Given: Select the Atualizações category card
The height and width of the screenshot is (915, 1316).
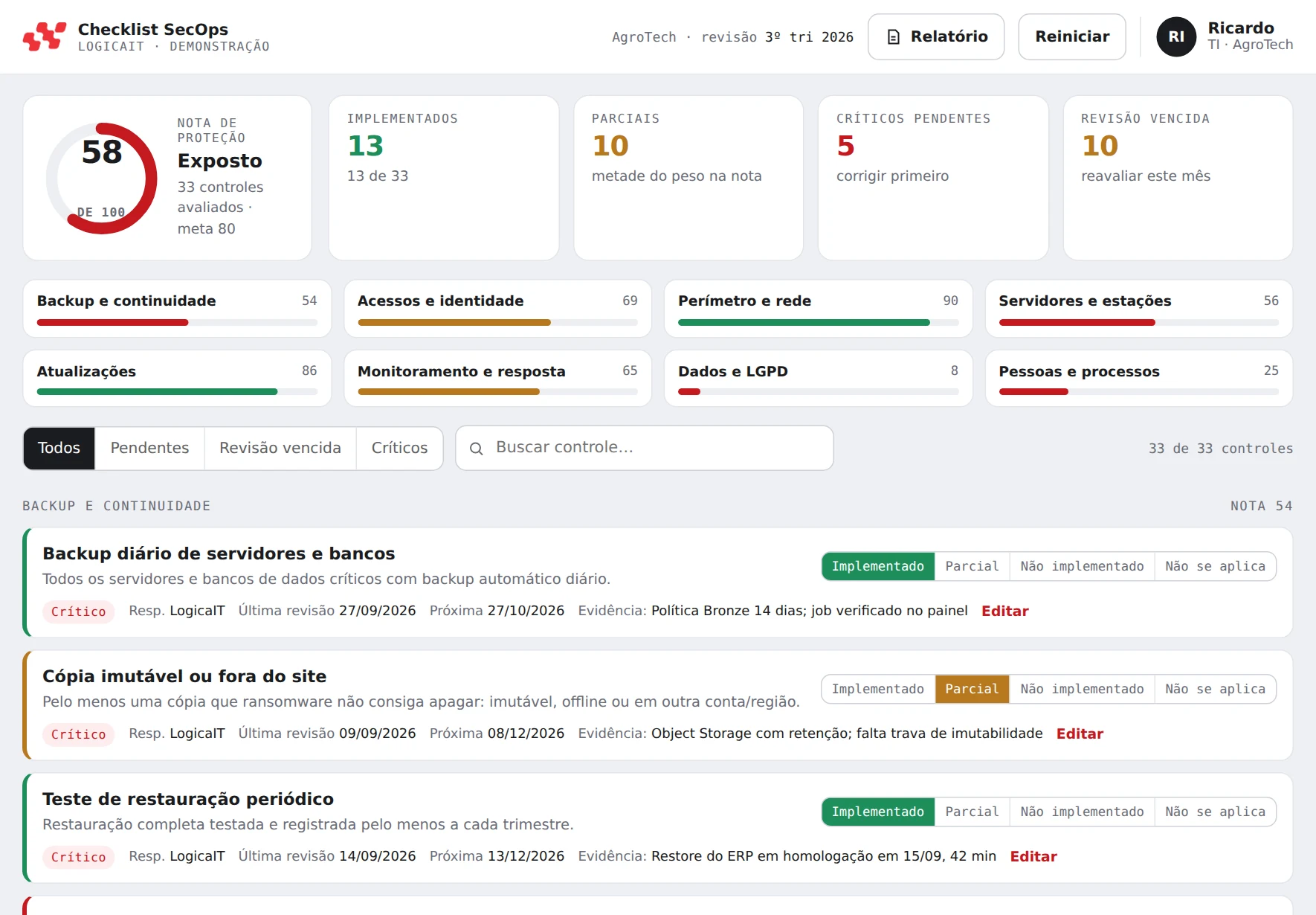Looking at the screenshot, I should [x=177, y=379].
